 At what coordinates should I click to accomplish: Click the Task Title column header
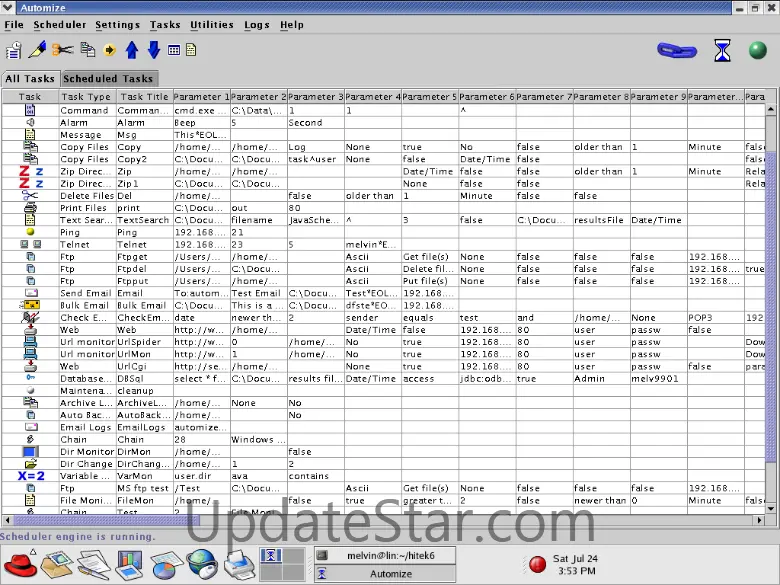(144, 97)
